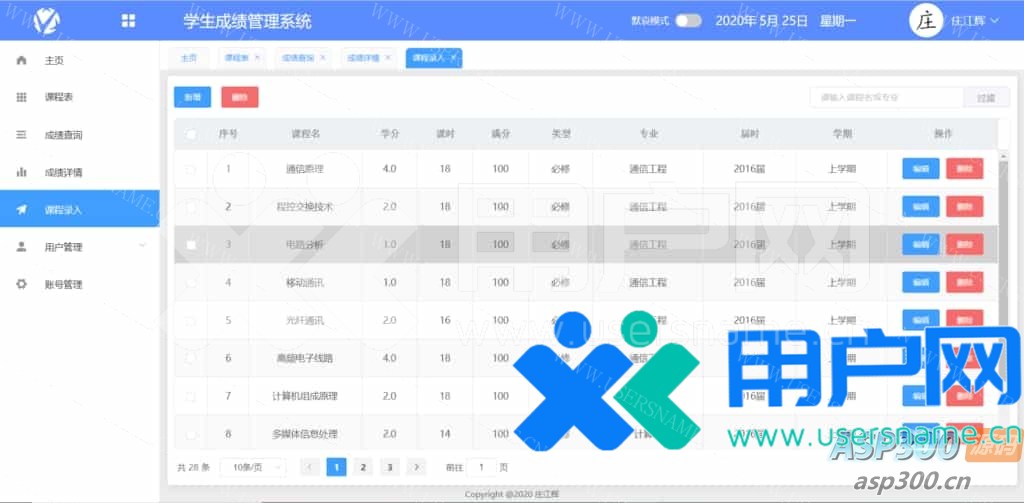1024x503 pixels.
Task: Click the four-square grid icon in the header
Action: click(x=128, y=21)
